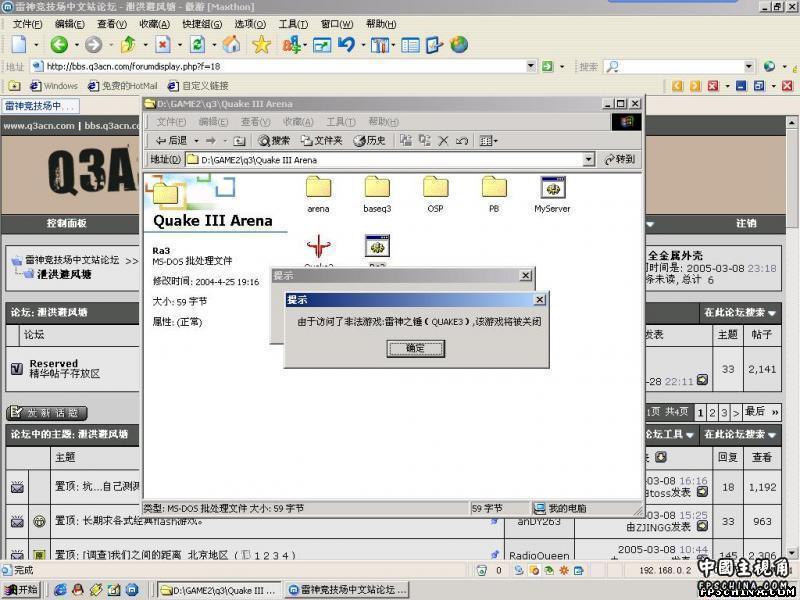Click the Maxthon new page icon
This screenshot has height=600, width=800.
pyautogui.click(x=19, y=45)
